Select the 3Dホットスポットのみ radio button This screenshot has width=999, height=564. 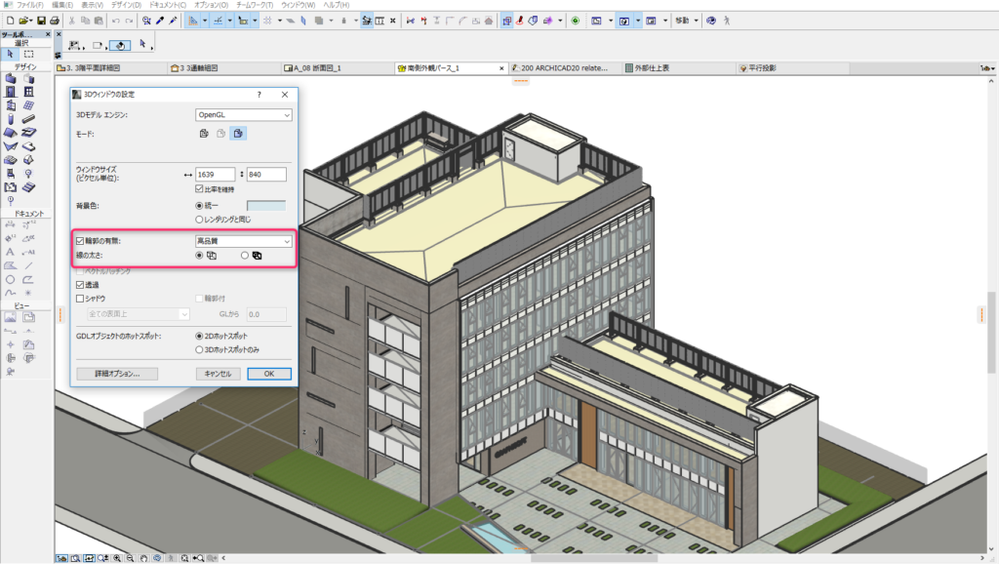[x=199, y=350]
